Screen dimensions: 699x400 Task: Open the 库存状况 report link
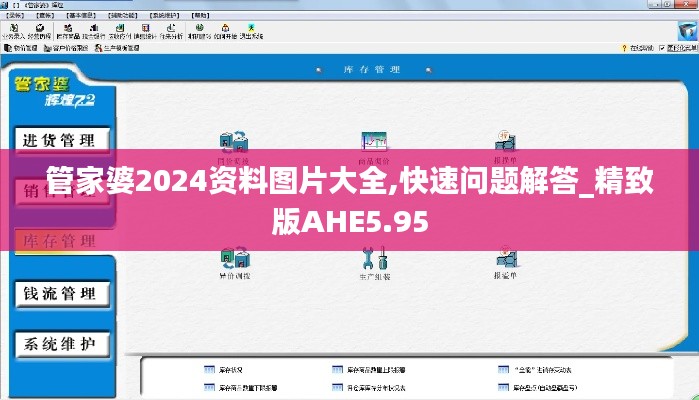point(232,369)
